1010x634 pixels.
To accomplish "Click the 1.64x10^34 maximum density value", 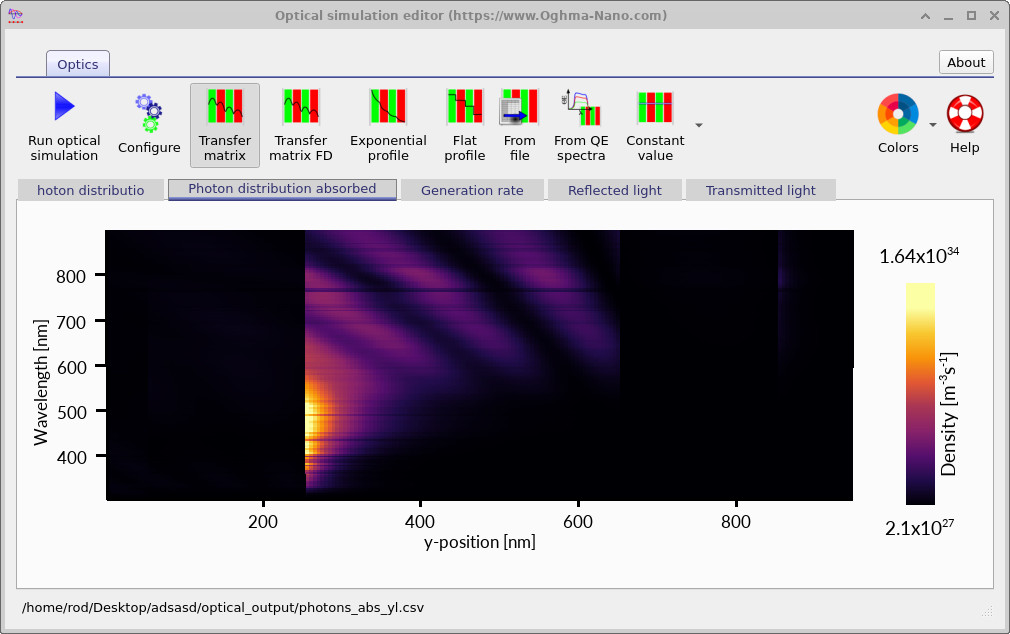I will 919,256.
